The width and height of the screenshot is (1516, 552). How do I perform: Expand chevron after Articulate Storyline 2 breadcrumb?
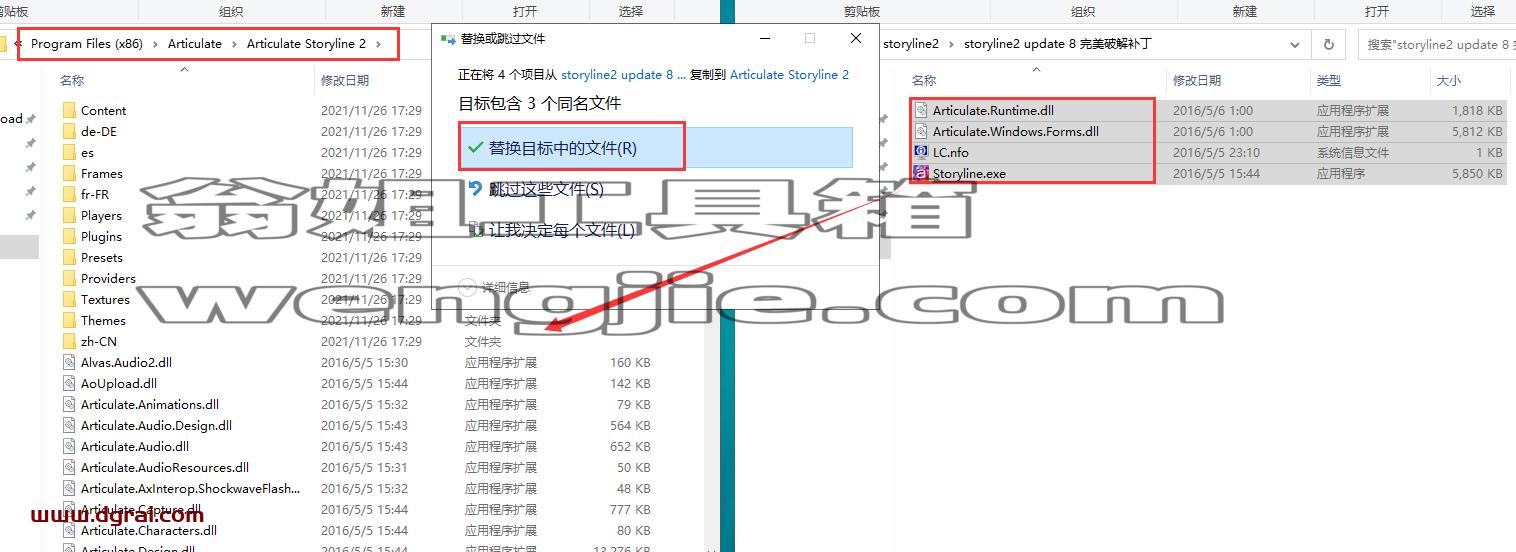coord(378,44)
